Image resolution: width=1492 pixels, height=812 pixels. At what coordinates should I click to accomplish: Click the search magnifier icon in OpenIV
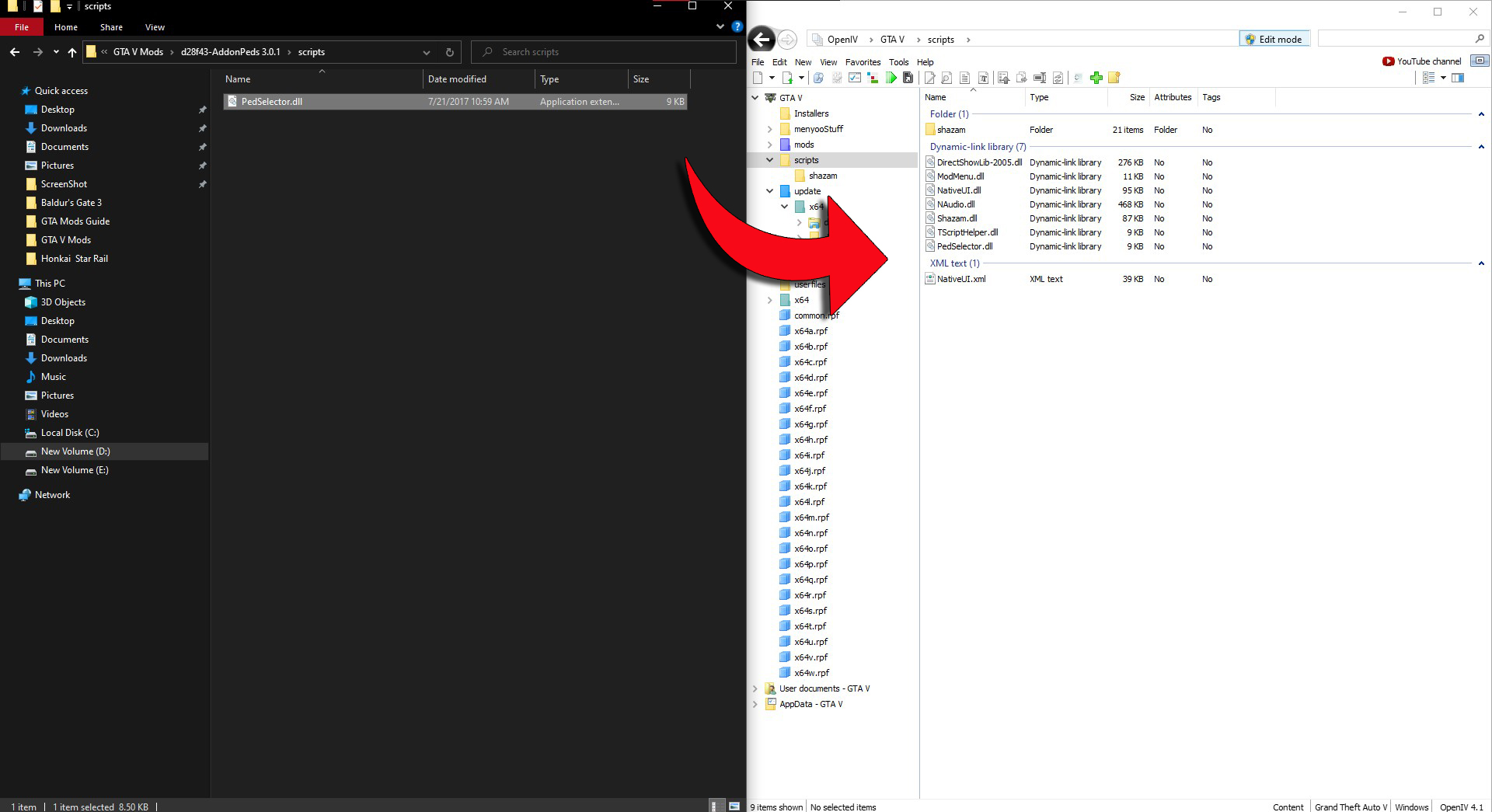coord(1479,39)
